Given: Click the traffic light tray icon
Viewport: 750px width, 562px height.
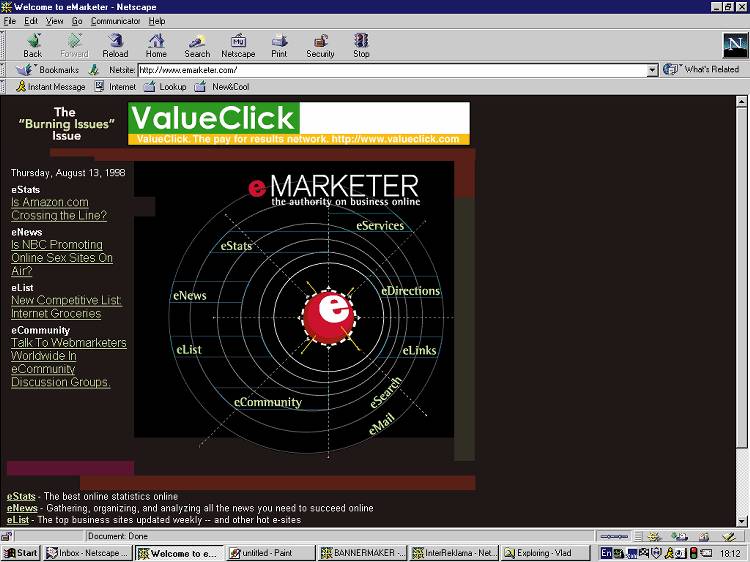Looking at the screenshot, I should [x=693, y=553].
